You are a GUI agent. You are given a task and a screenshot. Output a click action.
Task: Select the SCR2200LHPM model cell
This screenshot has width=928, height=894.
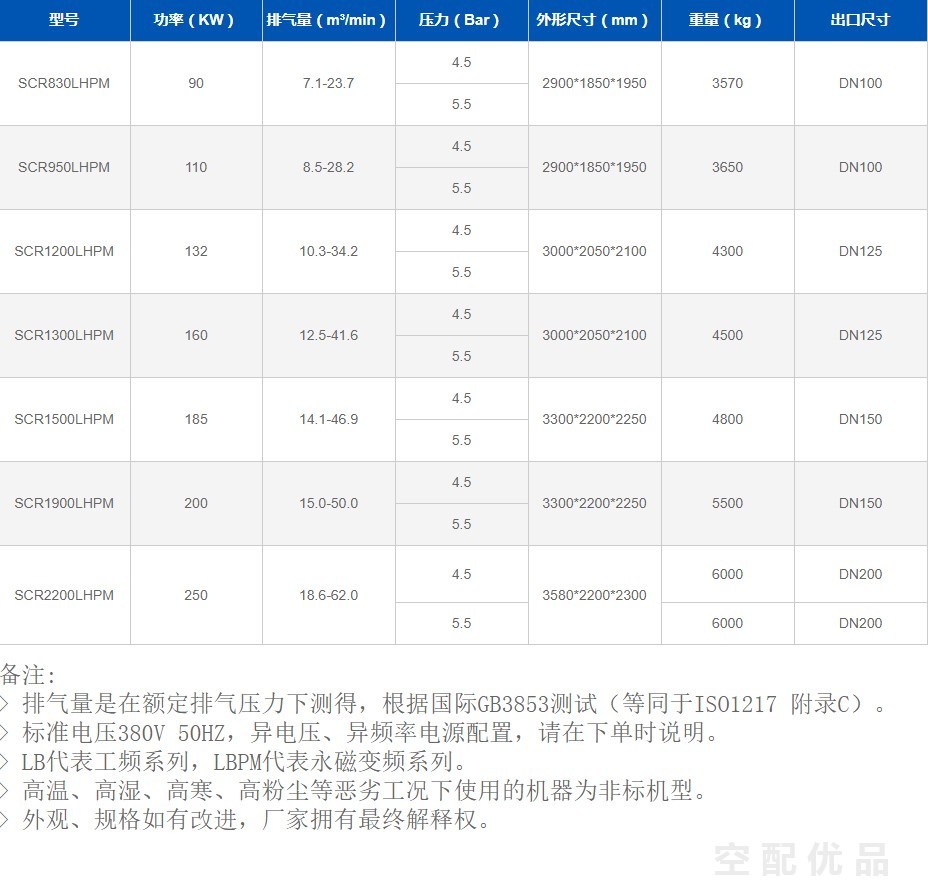pos(64,595)
